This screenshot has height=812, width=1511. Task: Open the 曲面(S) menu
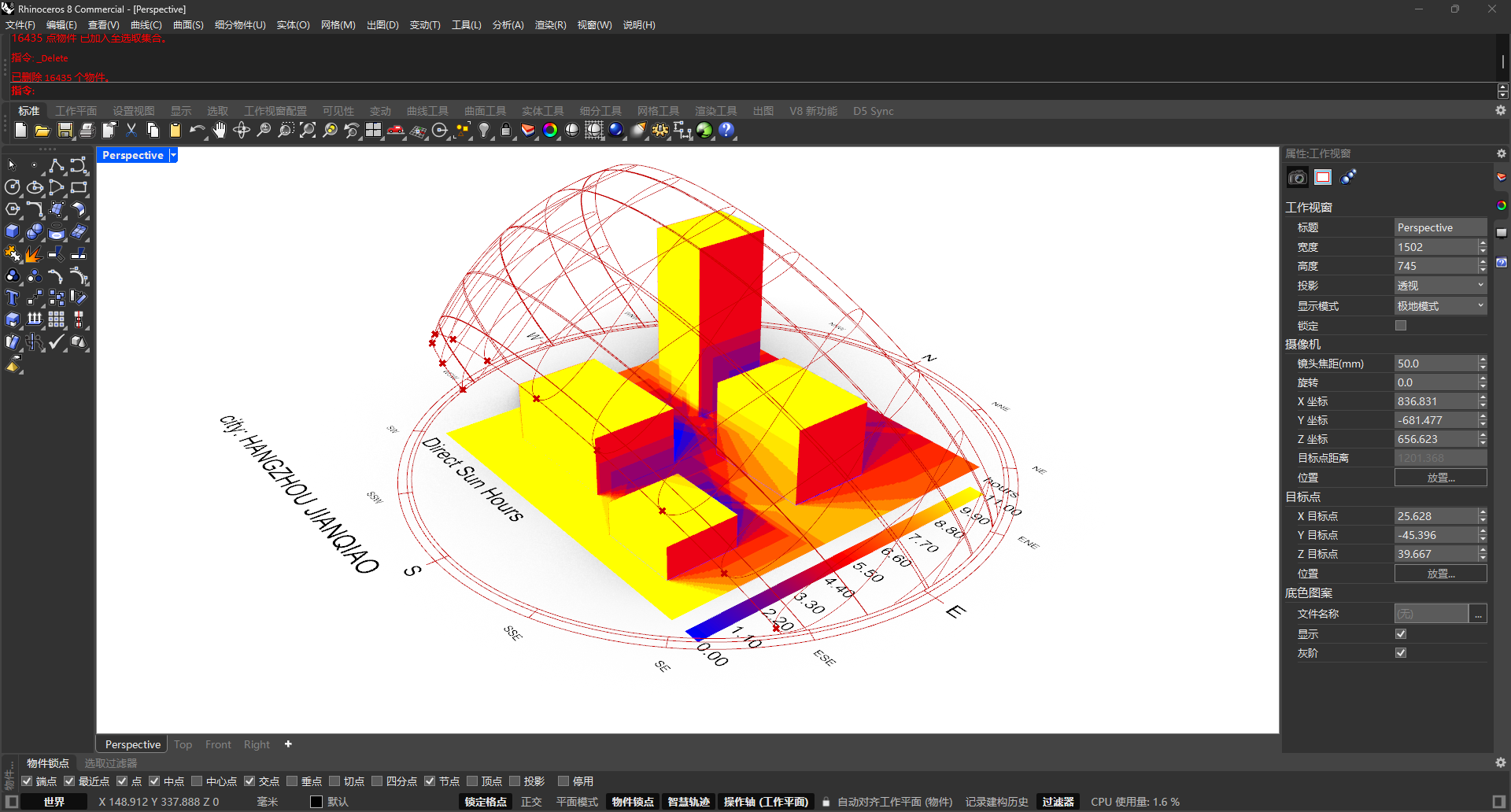(x=188, y=25)
